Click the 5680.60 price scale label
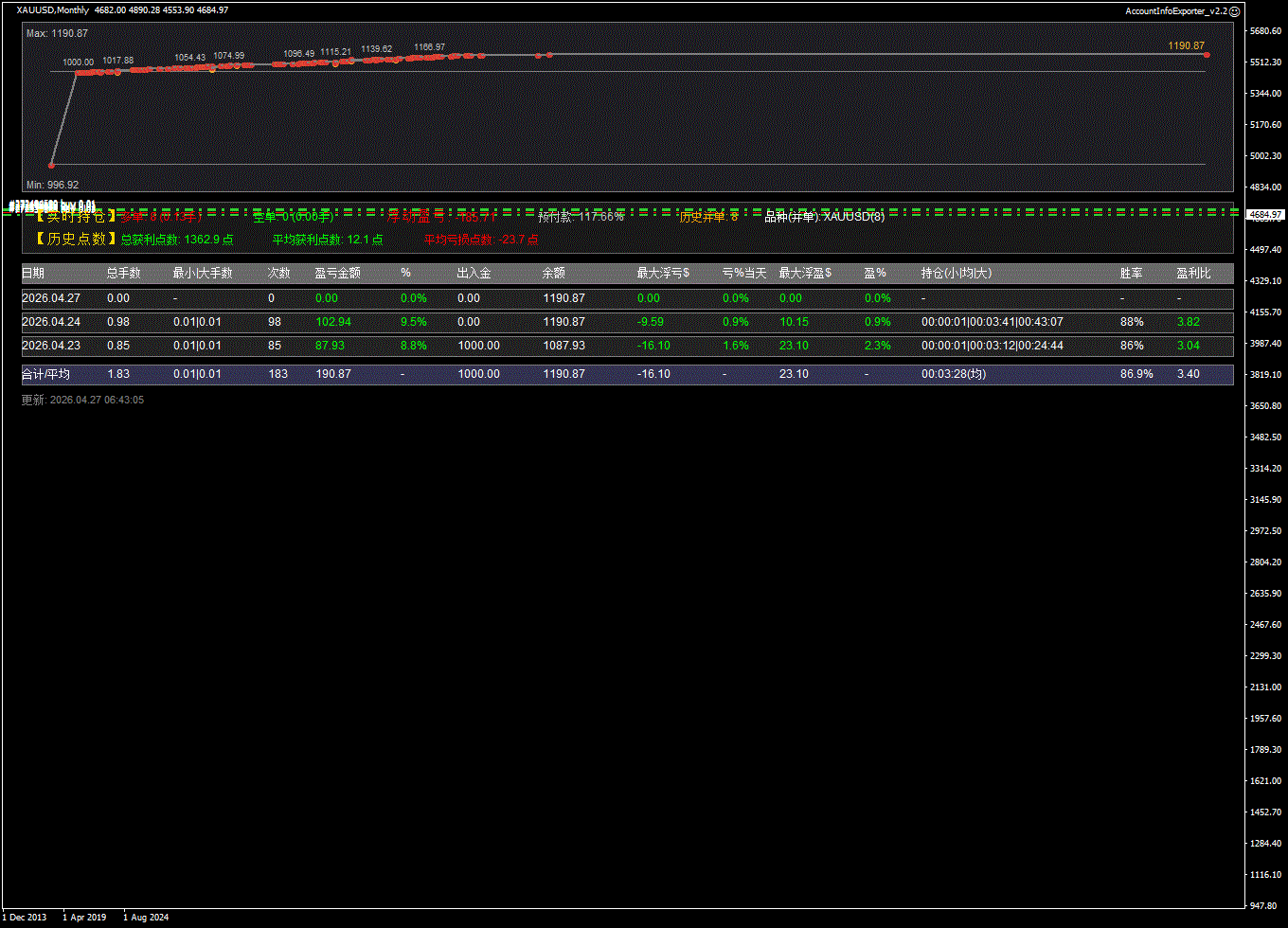Viewport: 1288px width, 928px height. tap(1265, 31)
